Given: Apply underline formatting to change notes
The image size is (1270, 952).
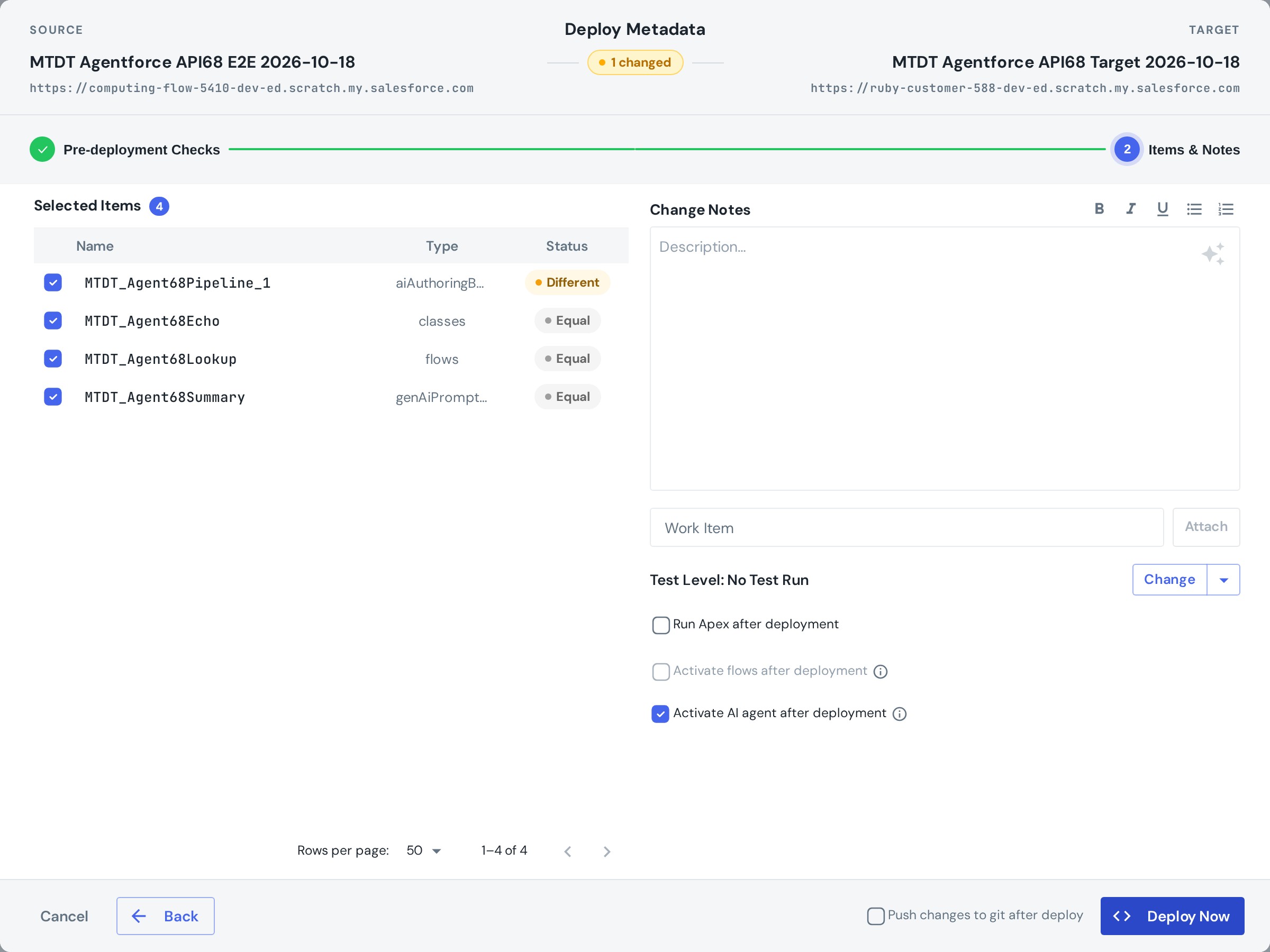Looking at the screenshot, I should pos(1162,209).
